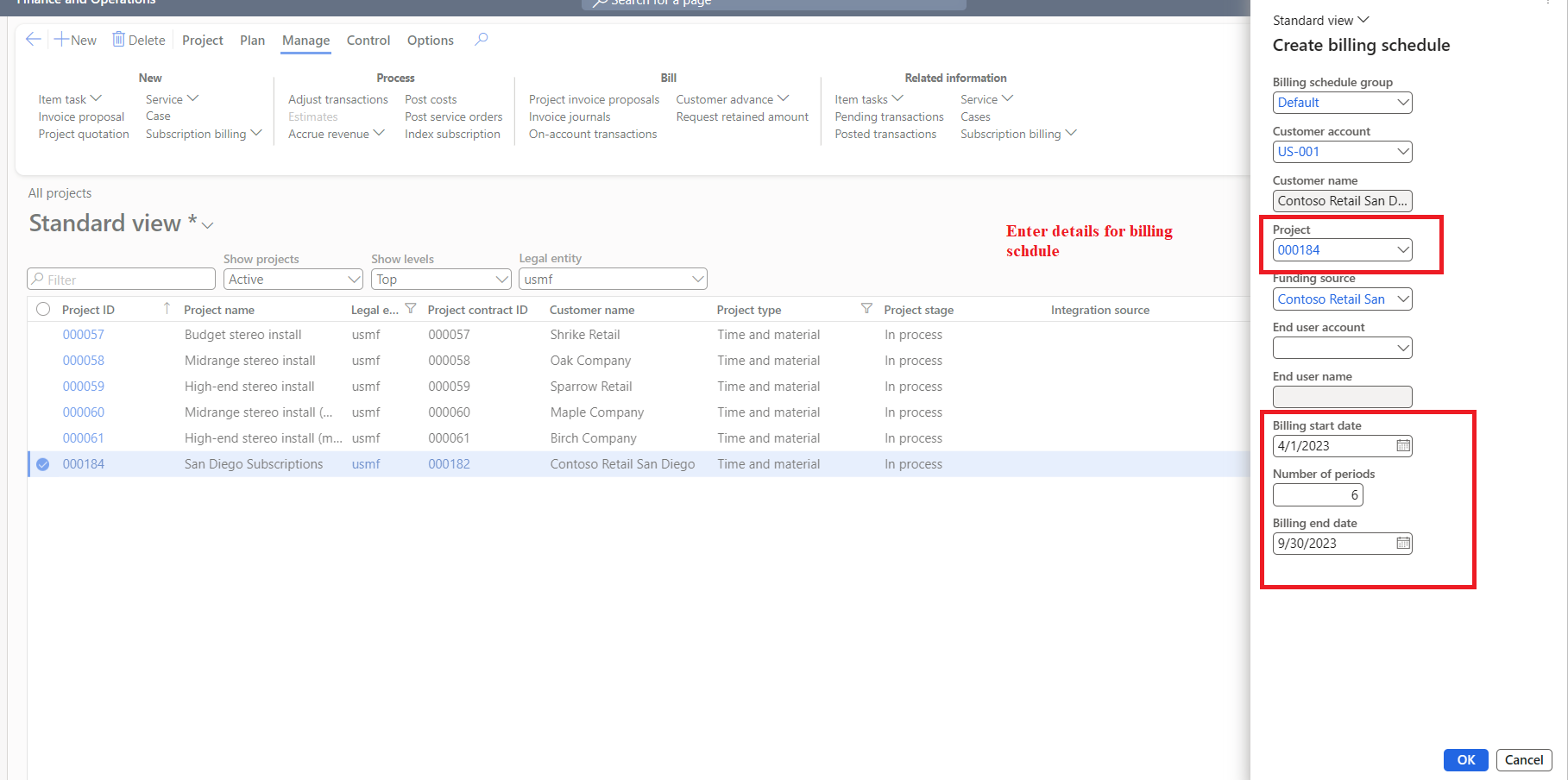
Task: Open the Options menu tab
Action: click(430, 40)
